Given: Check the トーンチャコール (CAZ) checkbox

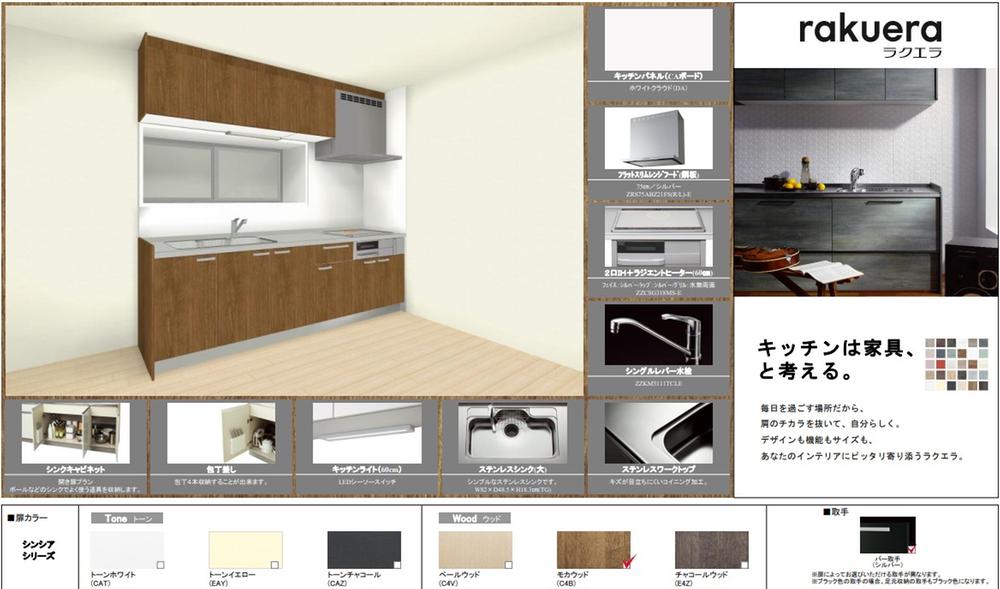Looking at the screenshot, I should click(x=397, y=565).
